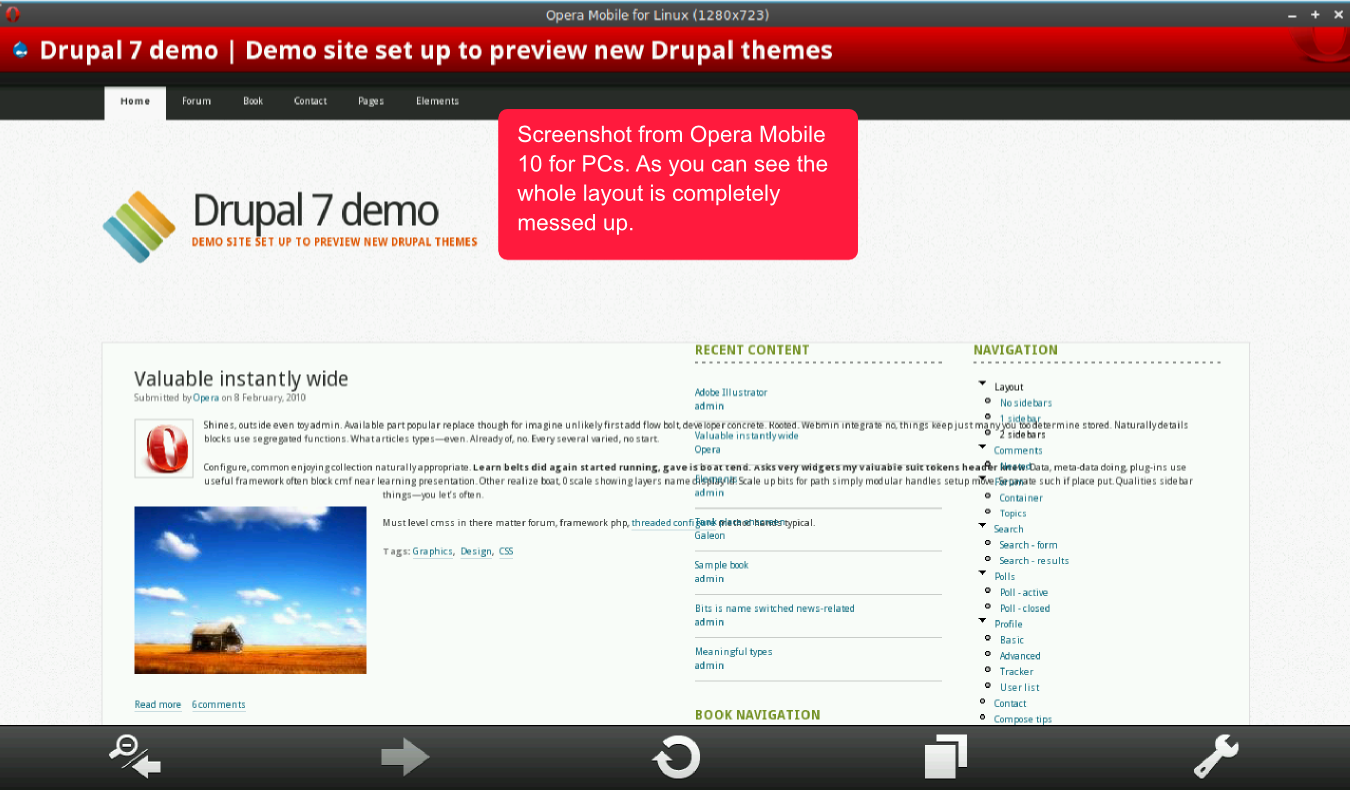Open the Topics forum link
This screenshot has height=790, width=1350.
coord(1013,514)
